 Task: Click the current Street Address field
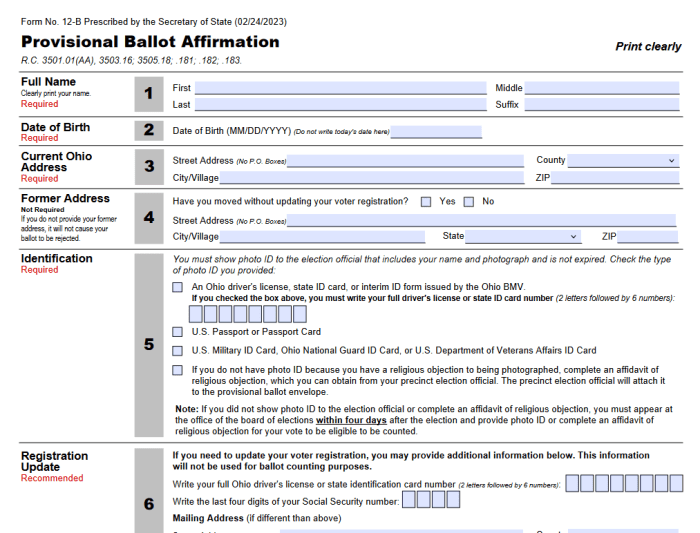[x=405, y=161]
